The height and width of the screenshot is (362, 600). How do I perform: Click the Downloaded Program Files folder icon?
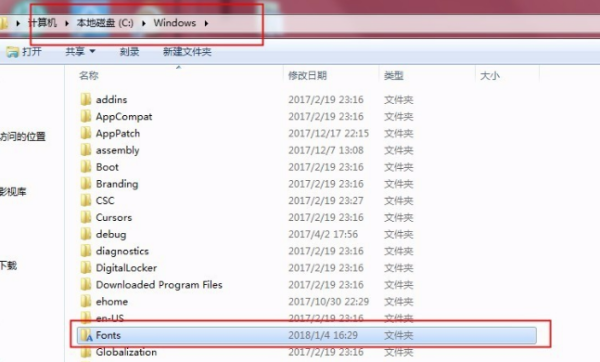[86, 285]
